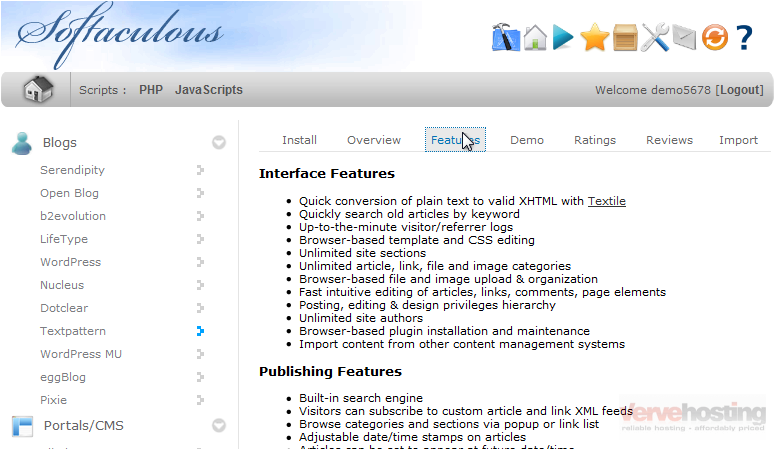
Task: Click the arrow icon beside Nucleus
Action: tap(200, 285)
